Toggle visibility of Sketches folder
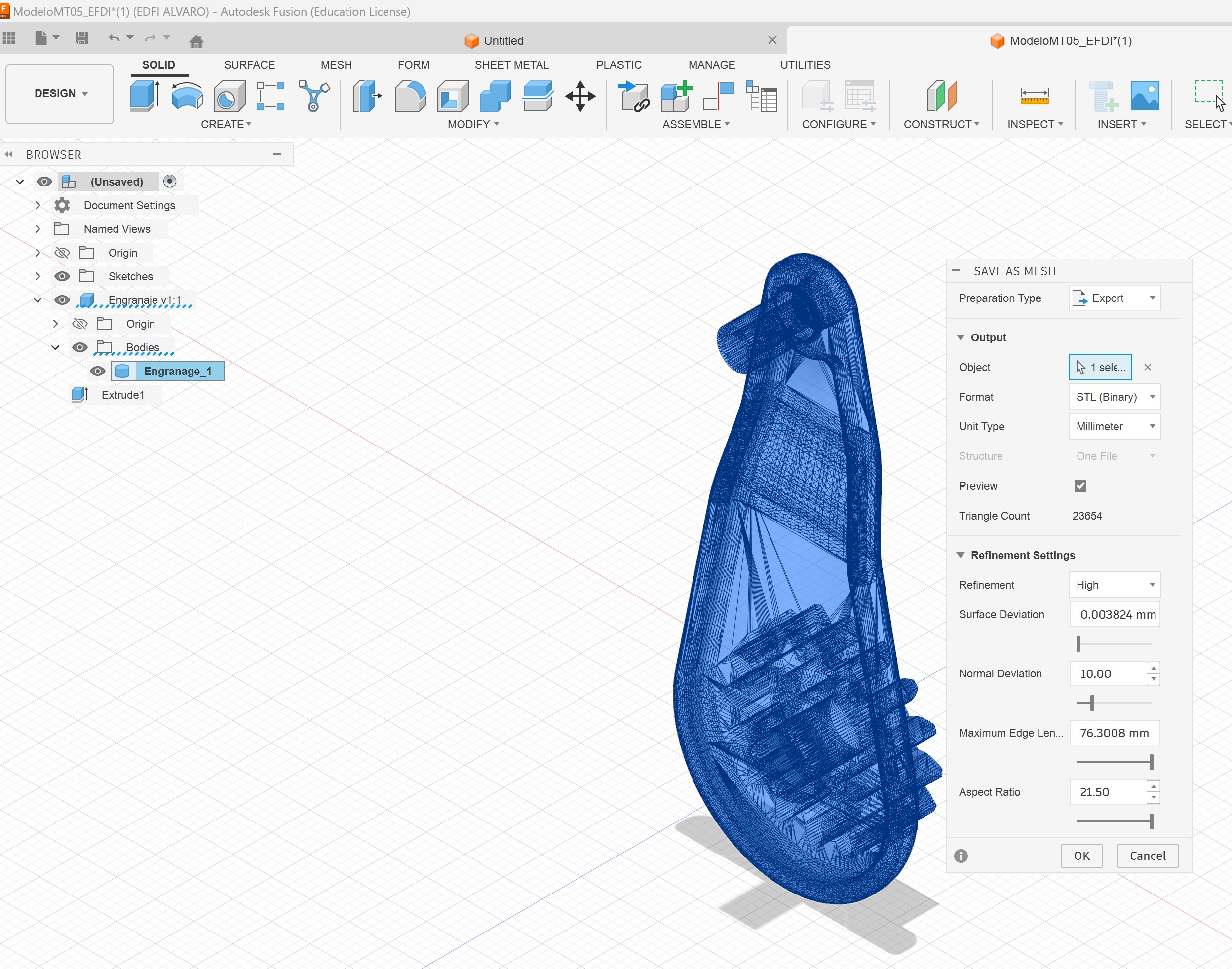 coord(62,276)
